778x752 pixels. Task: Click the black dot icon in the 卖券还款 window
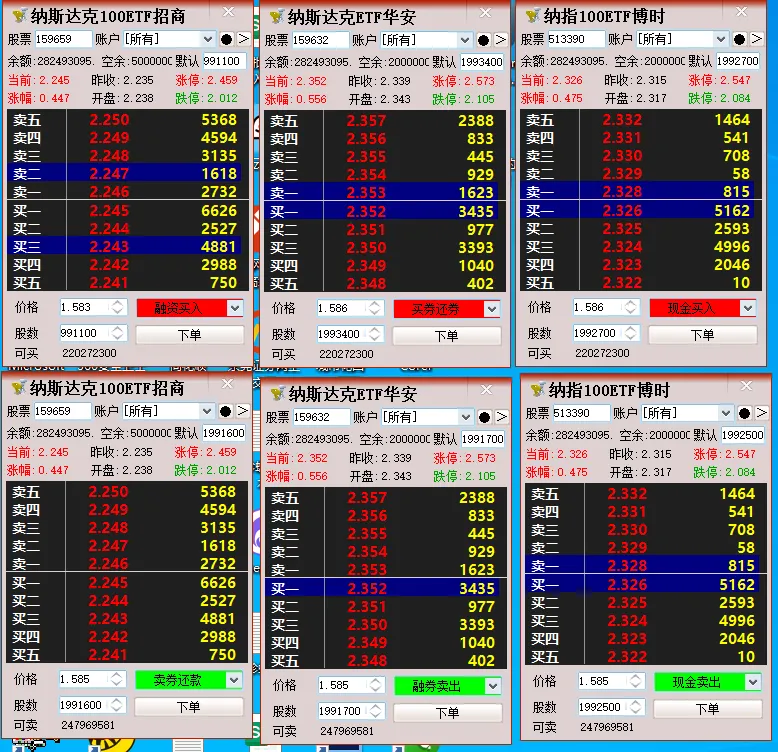(225, 411)
